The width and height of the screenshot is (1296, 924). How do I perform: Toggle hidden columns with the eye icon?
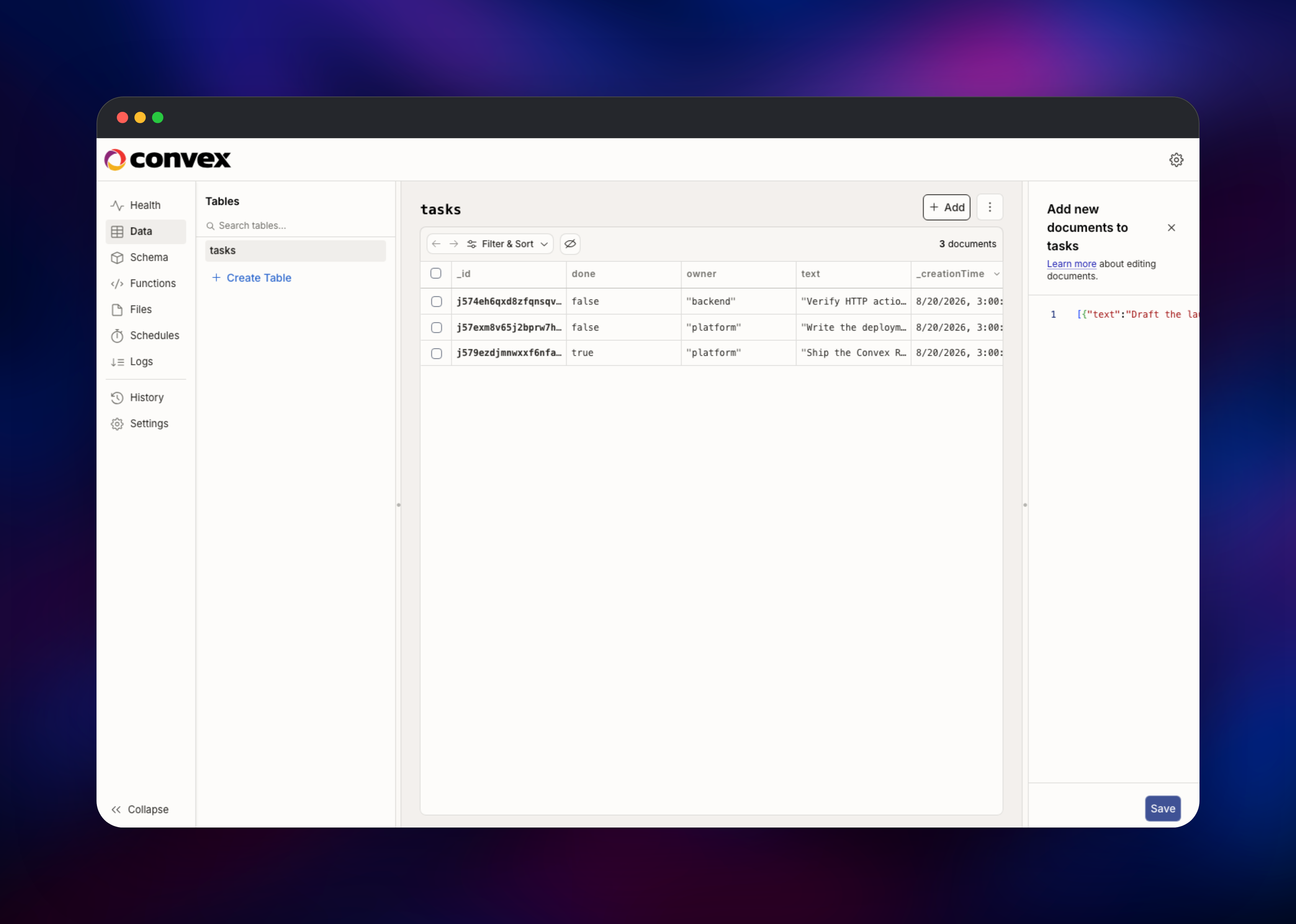[570, 244]
